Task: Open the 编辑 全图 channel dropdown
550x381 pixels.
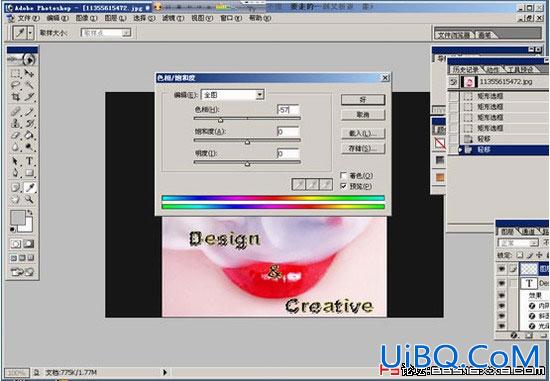Action: pyautogui.click(x=233, y=95)
